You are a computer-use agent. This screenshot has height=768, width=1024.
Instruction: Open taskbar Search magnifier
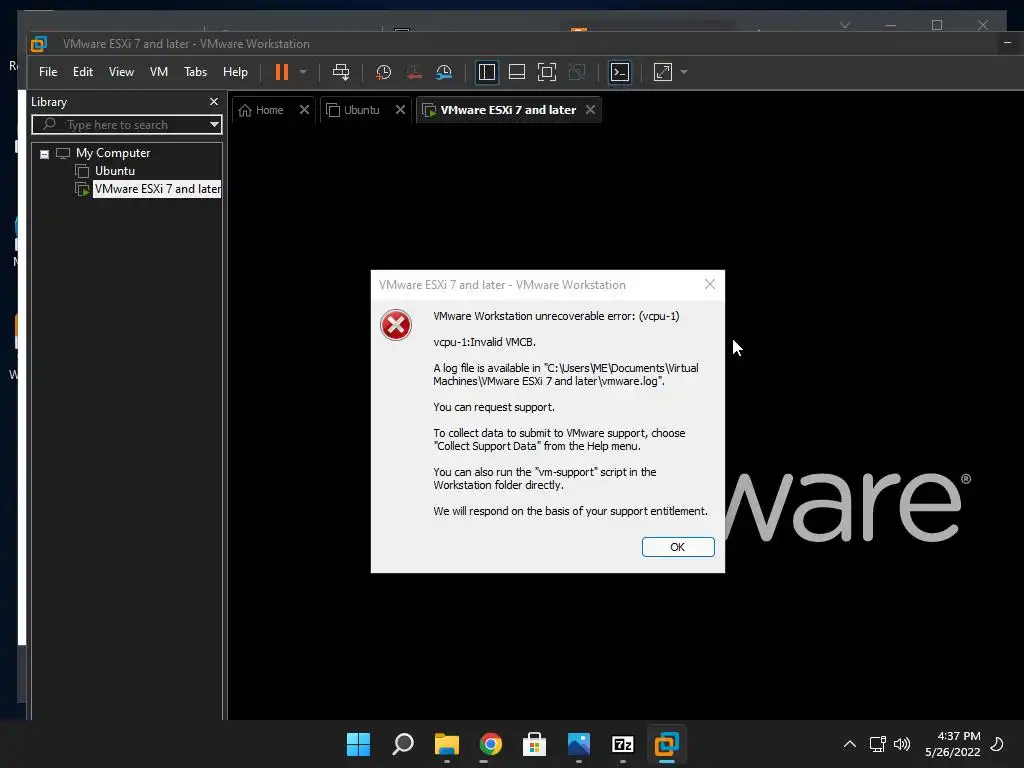(402, 744)
